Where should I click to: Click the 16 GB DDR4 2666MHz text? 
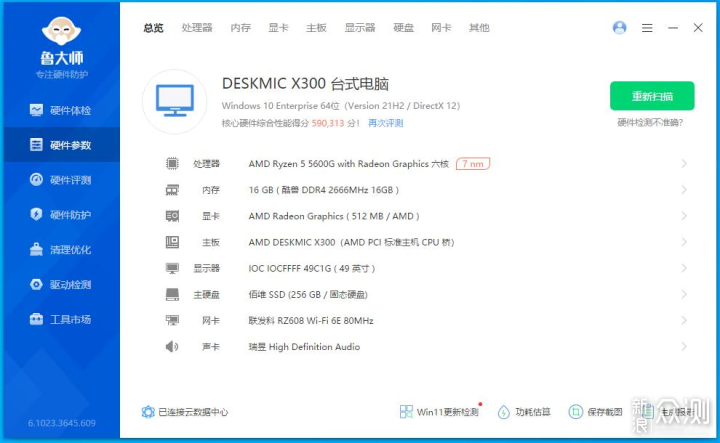click(x=324, y=190)
